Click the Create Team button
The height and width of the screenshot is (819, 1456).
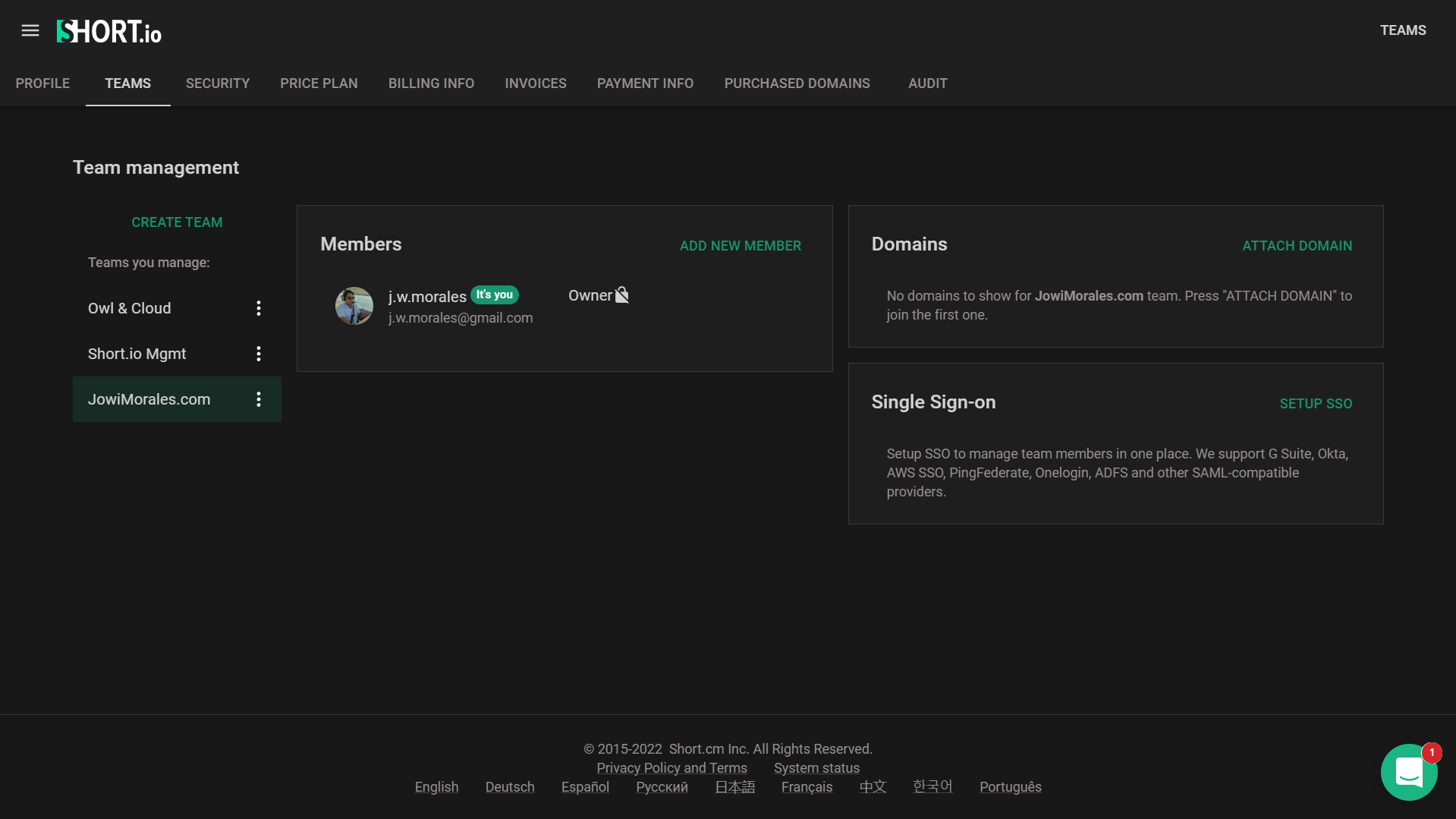(x=177, y=222)
